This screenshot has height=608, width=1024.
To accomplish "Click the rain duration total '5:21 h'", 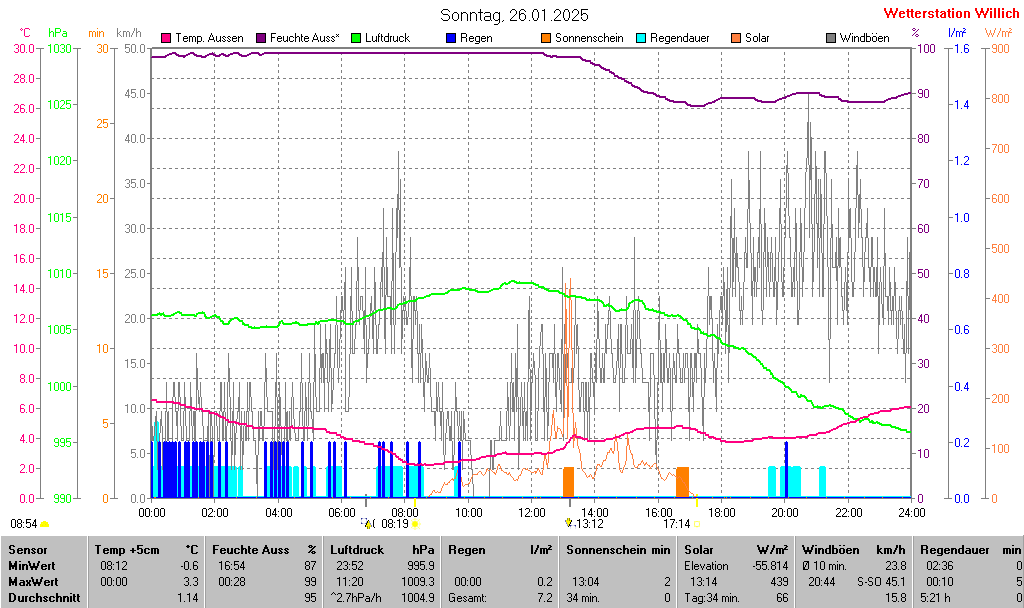I will pos(936,598).
